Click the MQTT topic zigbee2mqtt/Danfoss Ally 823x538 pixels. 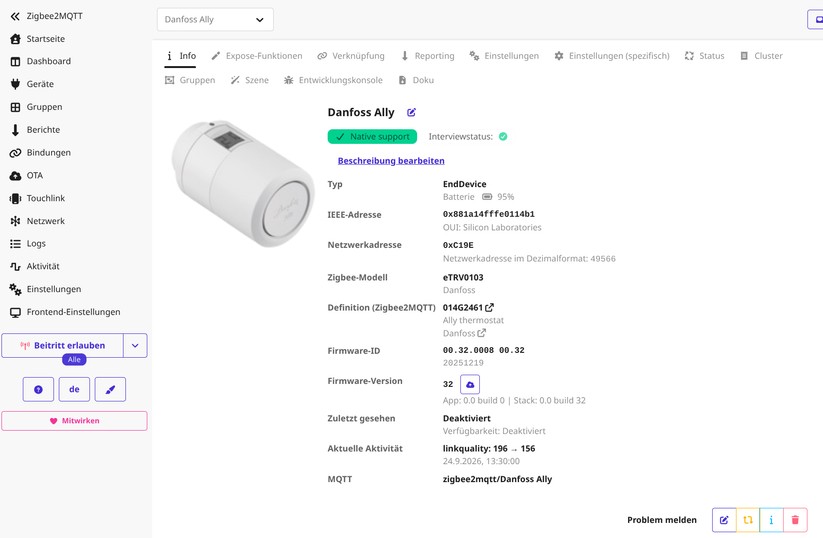click(498, 479)
